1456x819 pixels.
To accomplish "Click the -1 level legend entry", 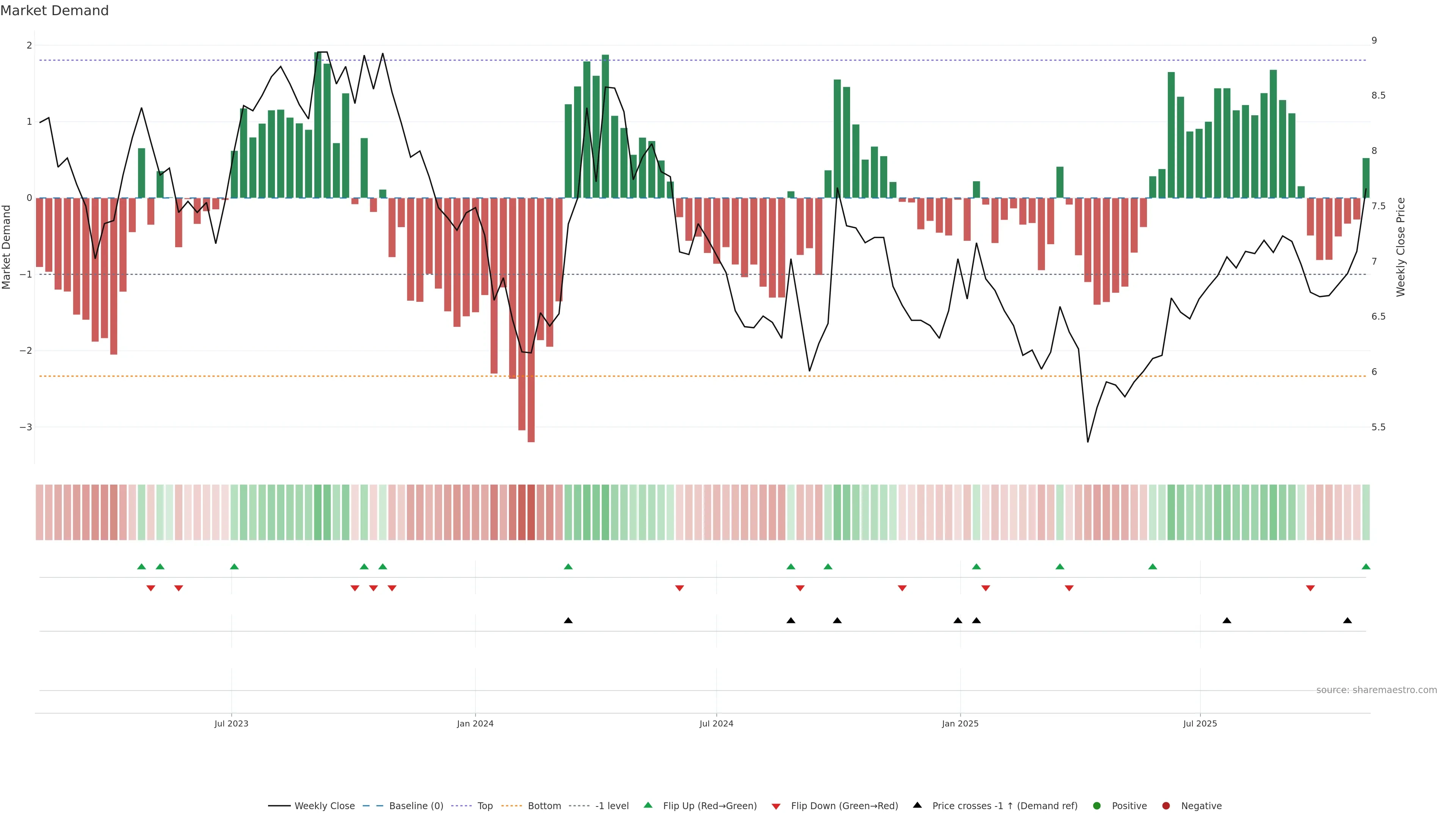I will pyautogui.click(x=612, y=805).
